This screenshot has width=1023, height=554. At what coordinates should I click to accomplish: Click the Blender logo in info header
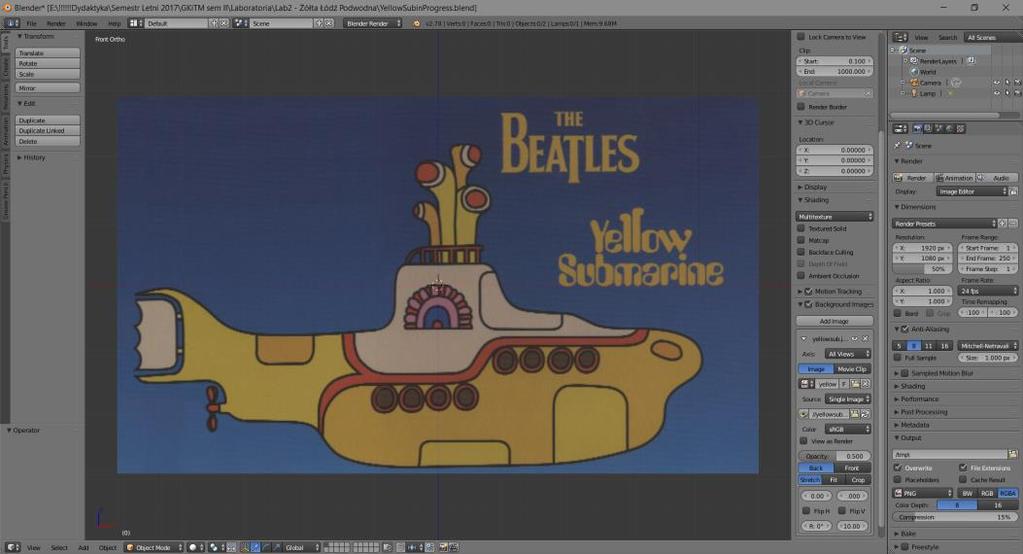pos(417,23)
